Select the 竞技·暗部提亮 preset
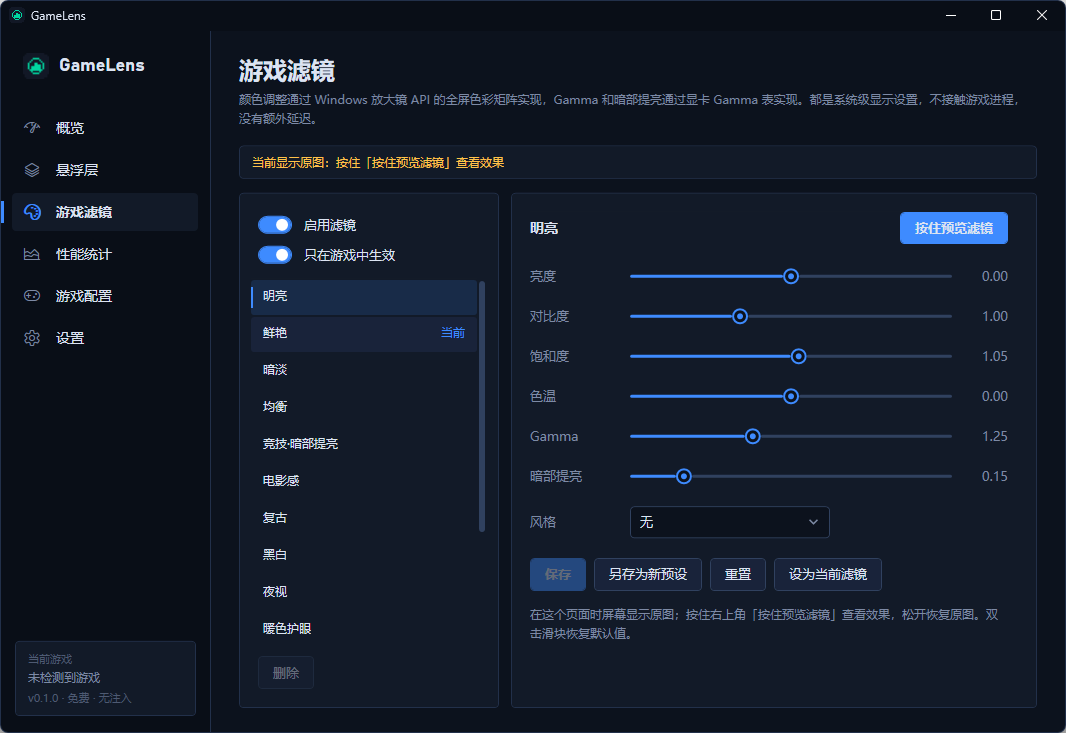 point(364,444)
